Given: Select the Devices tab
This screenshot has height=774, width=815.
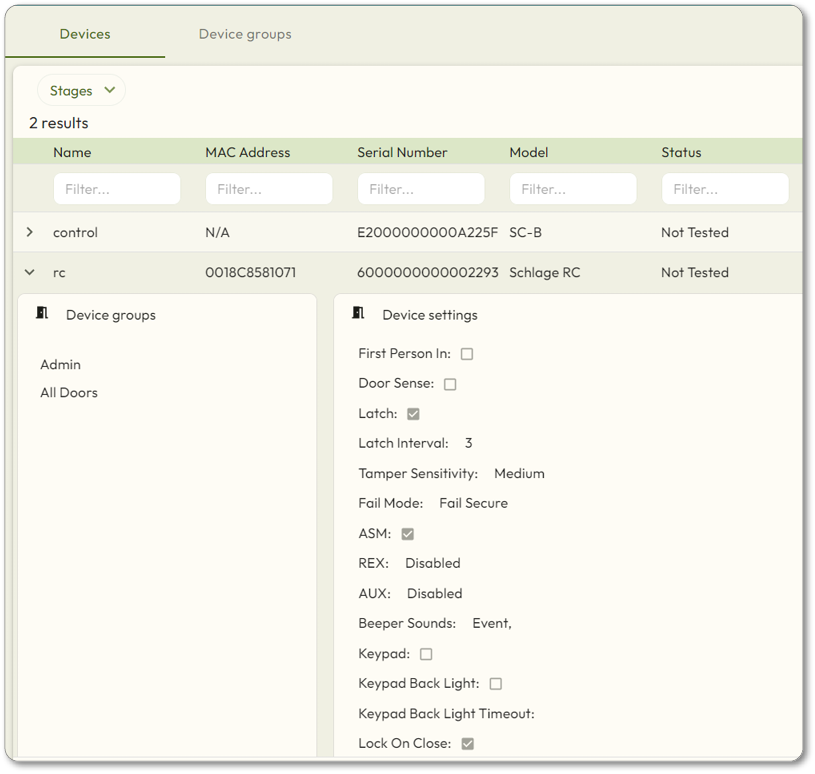Looking at the screenshot, I should (x=85, y=34).
